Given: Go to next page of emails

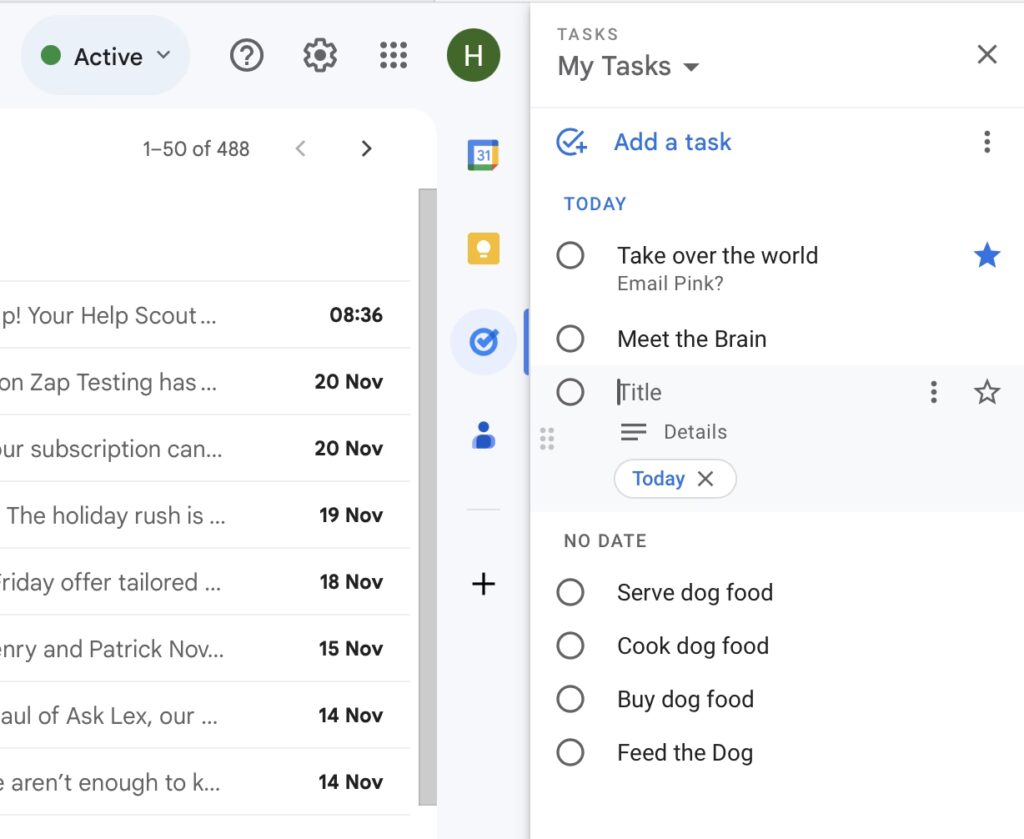Looking at the screenshot, I should 366,149.
